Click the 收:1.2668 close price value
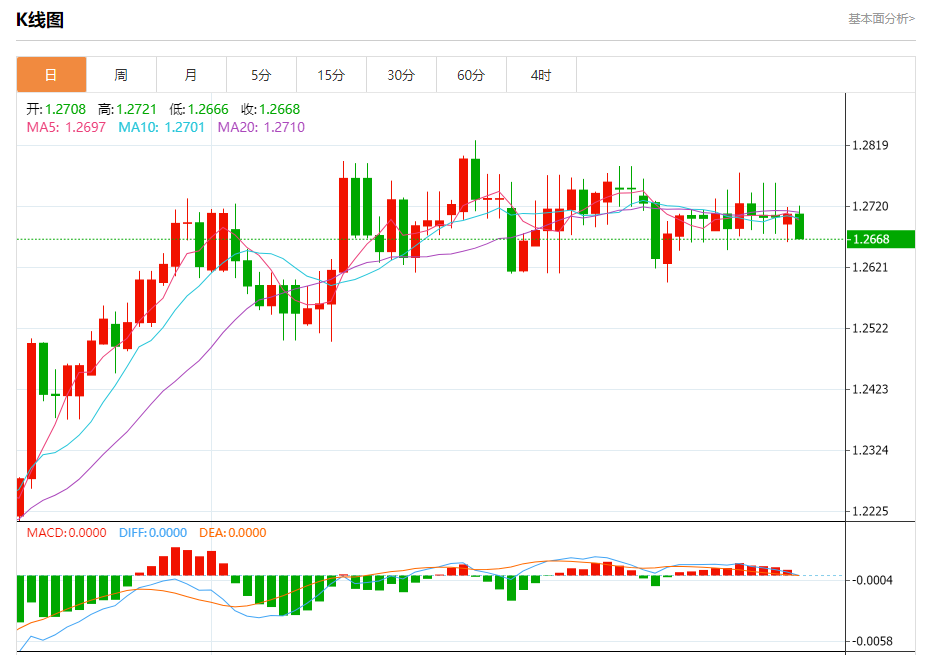Screen dimensions: 926x655 pyautogui.click(x=270, y=109)
